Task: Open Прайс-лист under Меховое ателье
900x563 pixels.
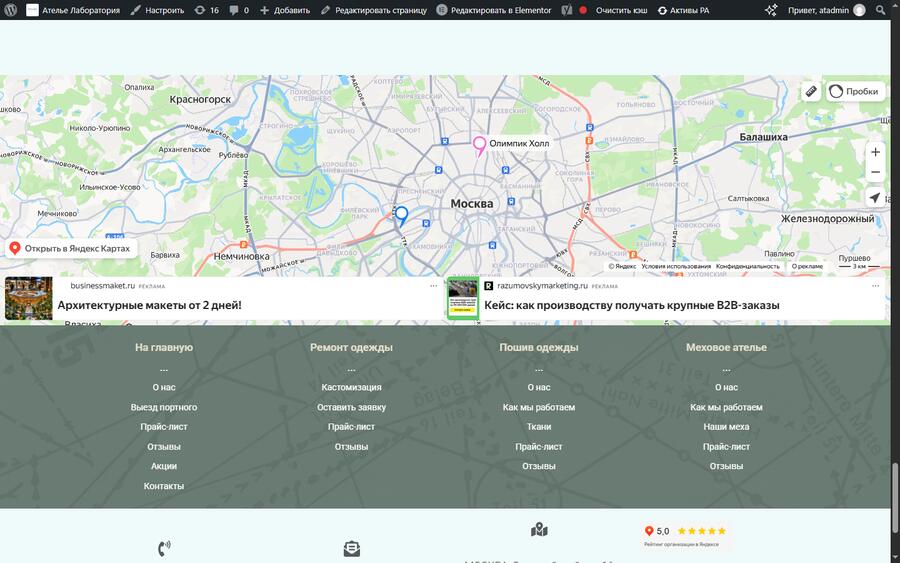Action: [x=727, y=446]
